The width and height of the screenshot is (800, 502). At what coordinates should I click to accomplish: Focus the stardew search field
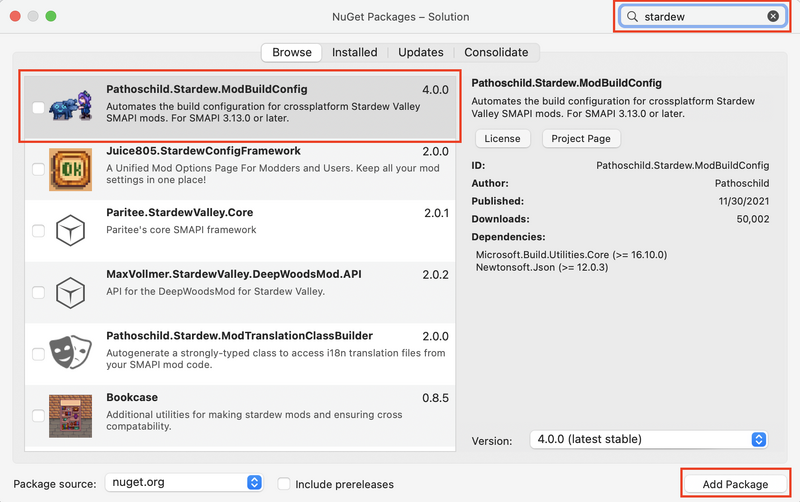click(703, 16)
